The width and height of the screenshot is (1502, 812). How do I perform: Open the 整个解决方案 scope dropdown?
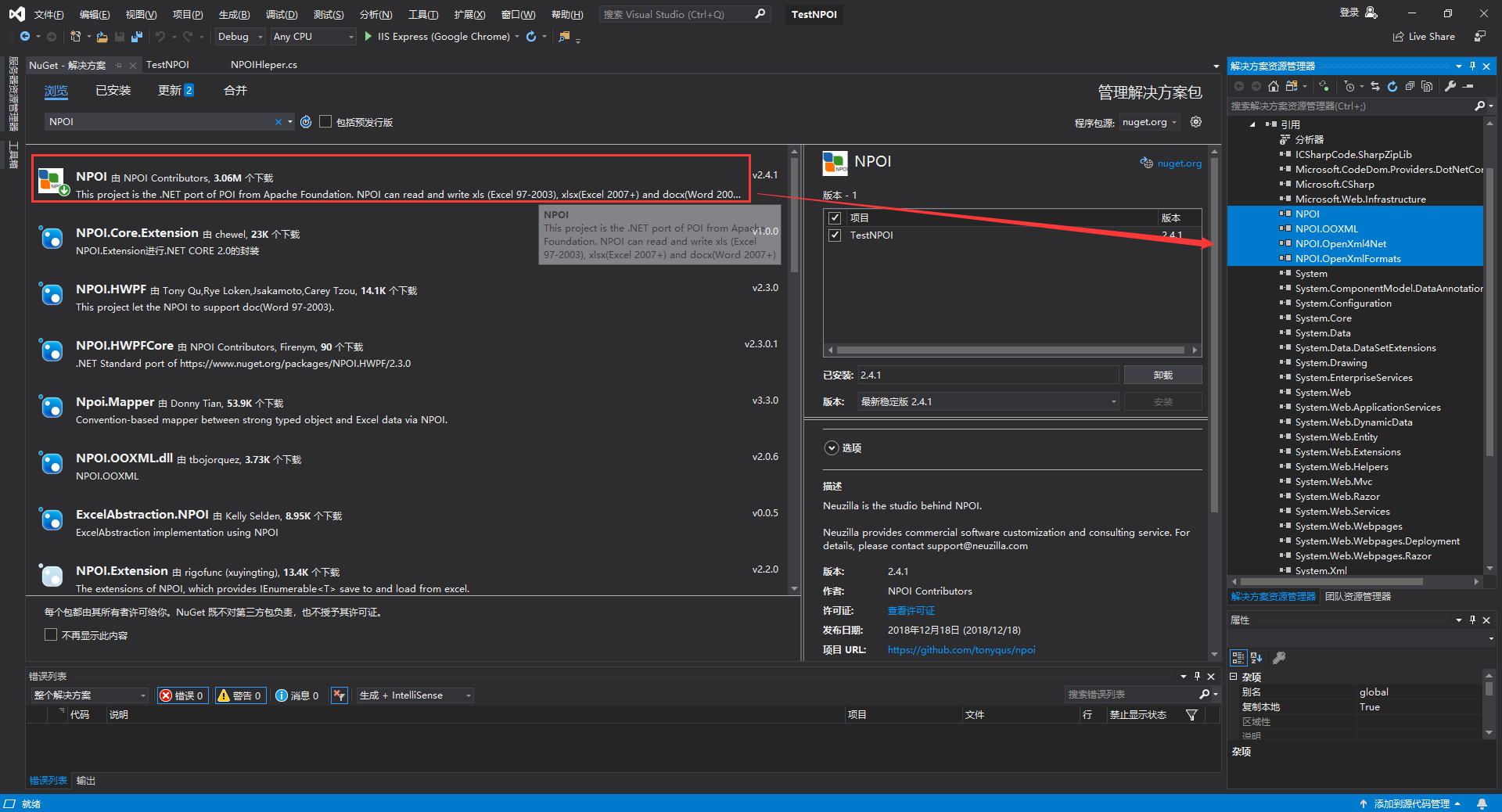click(90, 695)
